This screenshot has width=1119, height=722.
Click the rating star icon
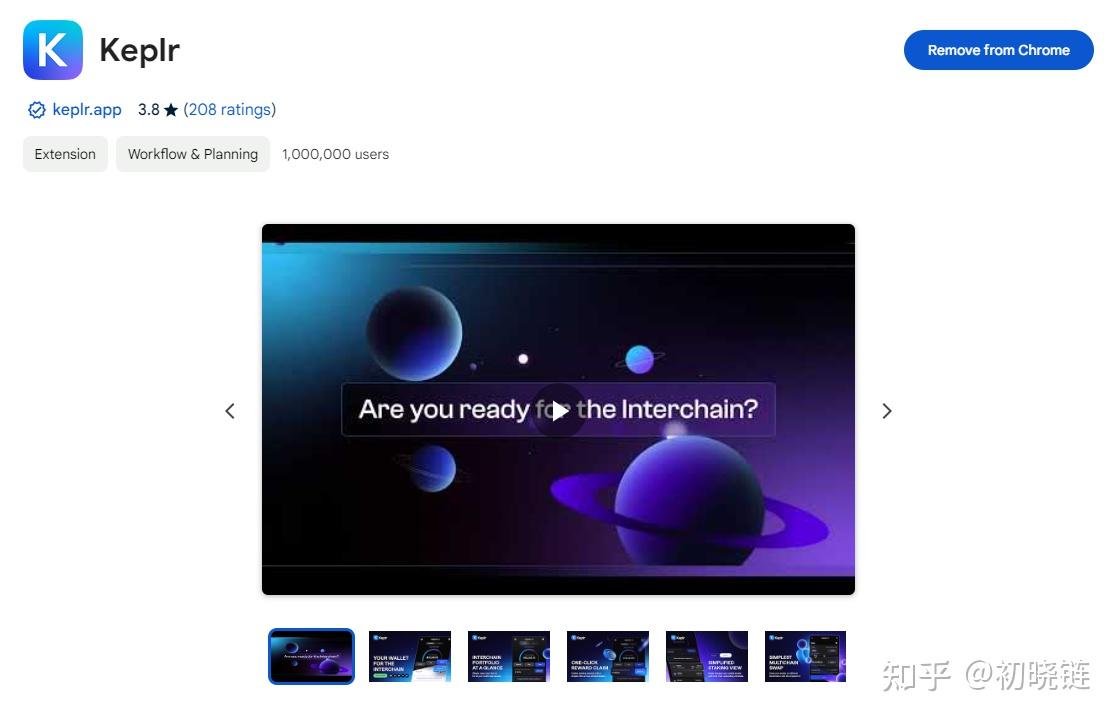[171, 110]
